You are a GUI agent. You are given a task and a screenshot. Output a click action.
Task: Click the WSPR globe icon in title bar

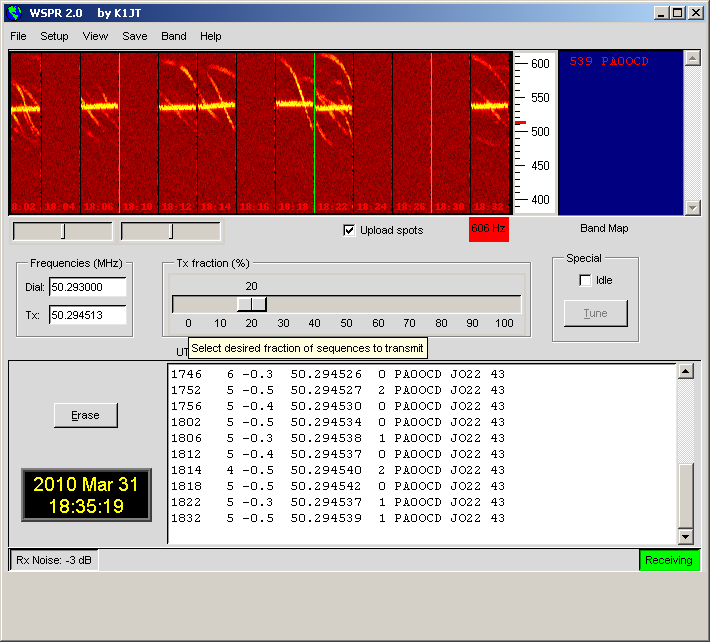point(13,13)
